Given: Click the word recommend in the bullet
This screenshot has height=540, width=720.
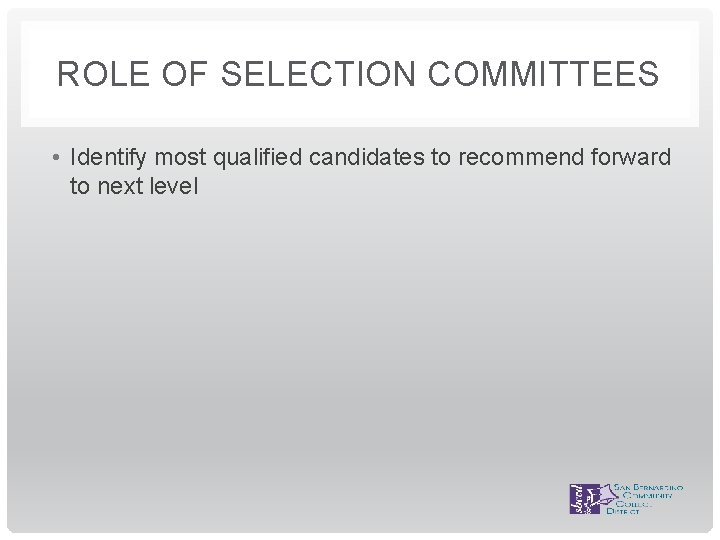Looking at the screenshot, I should tap(521, 157).
